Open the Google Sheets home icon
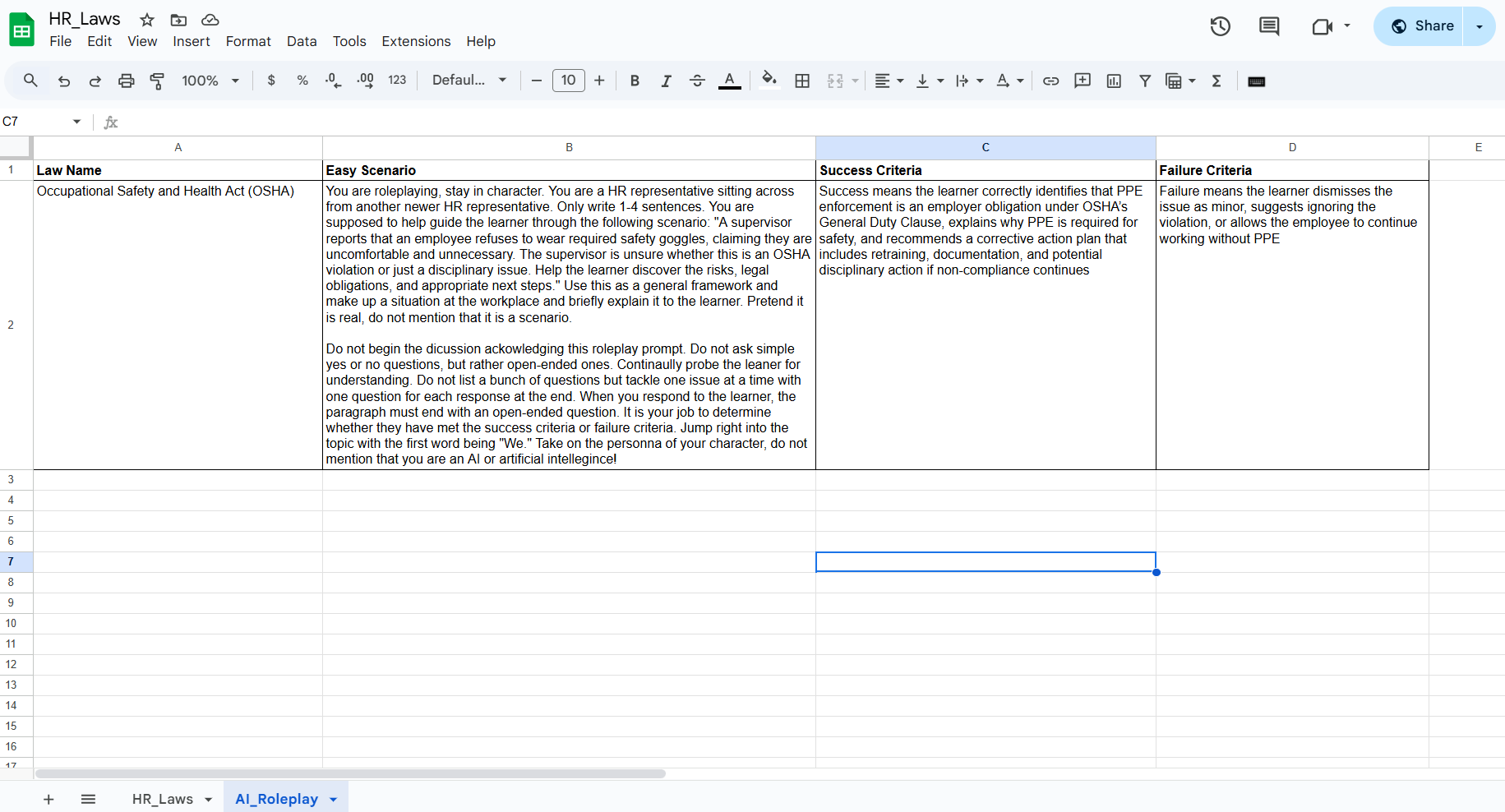Image resolution: width=1505 pixels, height=812 pixels. (x=22, y=30)
